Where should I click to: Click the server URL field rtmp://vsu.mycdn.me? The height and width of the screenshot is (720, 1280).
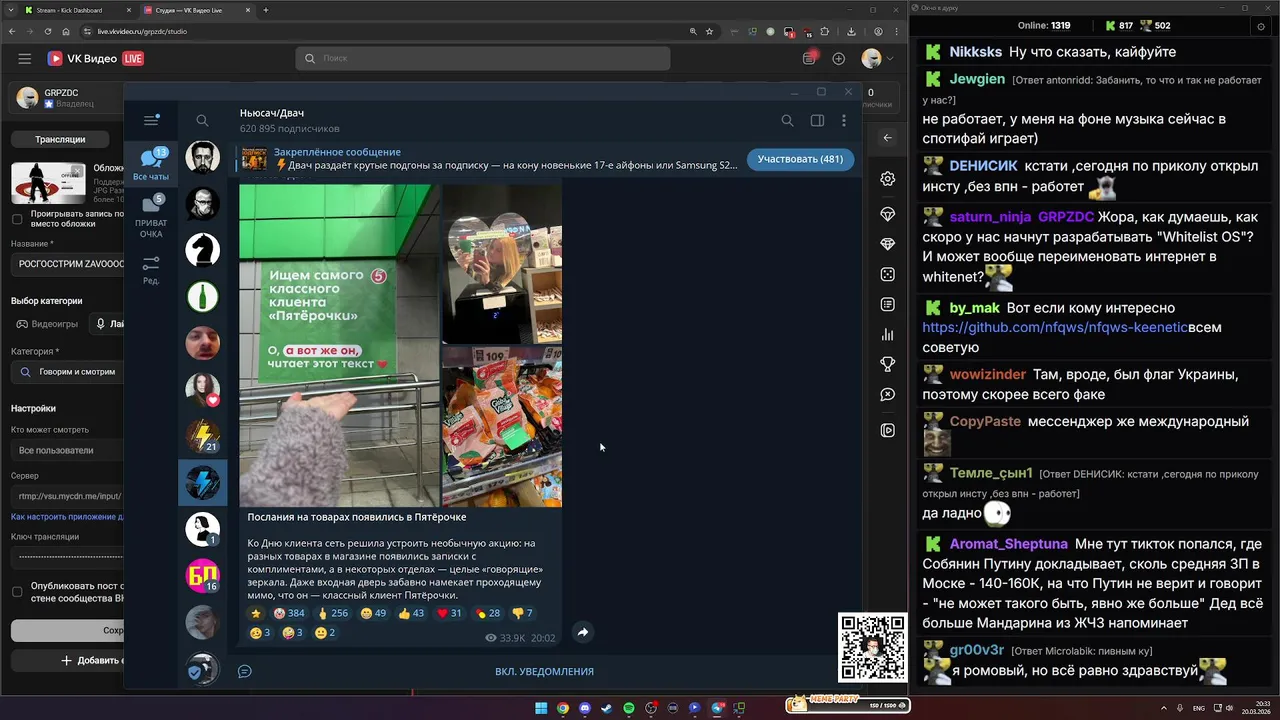click(x=67, y=496)
